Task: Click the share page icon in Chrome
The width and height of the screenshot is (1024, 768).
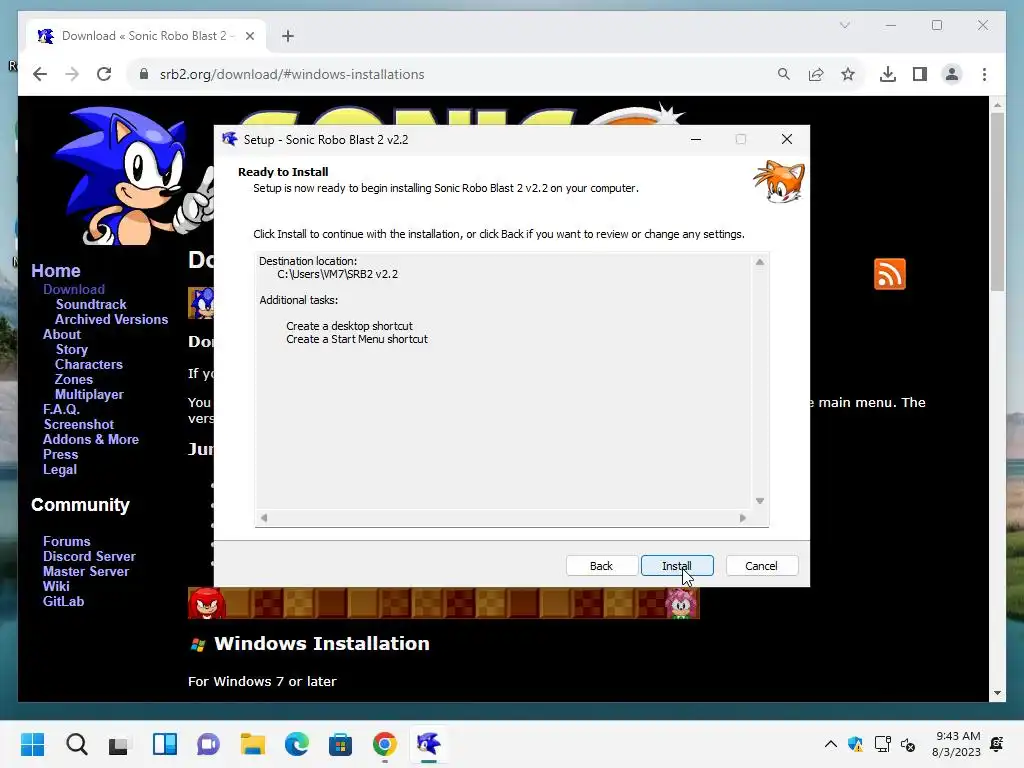Action: pyautogui.click(x=816, y=74)
